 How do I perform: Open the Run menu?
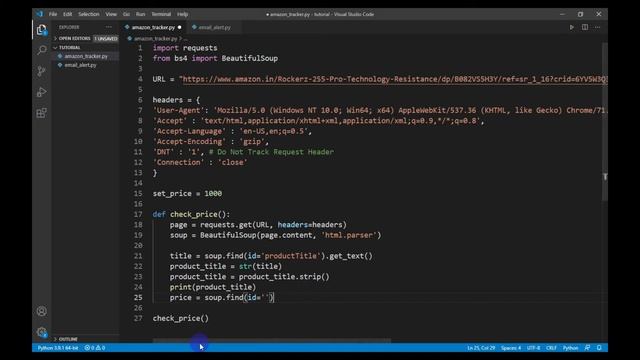140,14
